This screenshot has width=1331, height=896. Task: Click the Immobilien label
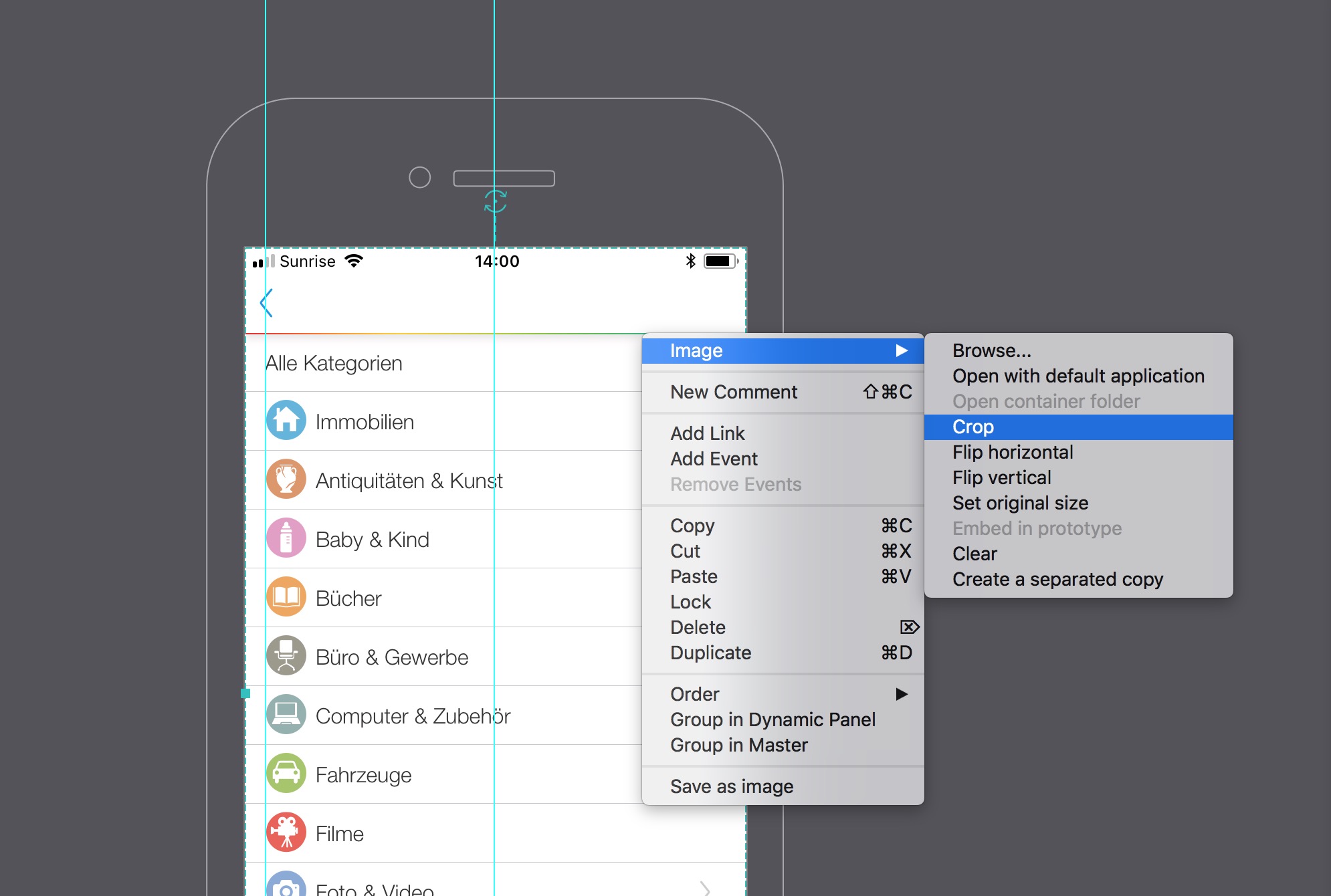(365, 422)
